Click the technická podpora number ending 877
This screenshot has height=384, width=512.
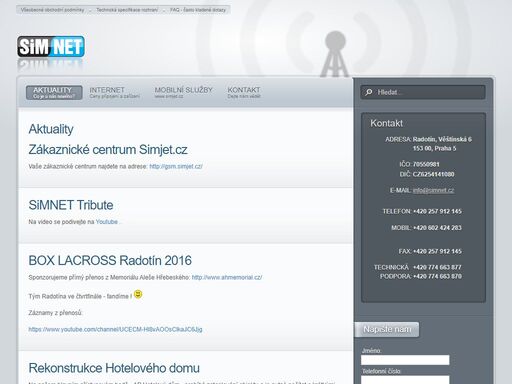[437, 267]
